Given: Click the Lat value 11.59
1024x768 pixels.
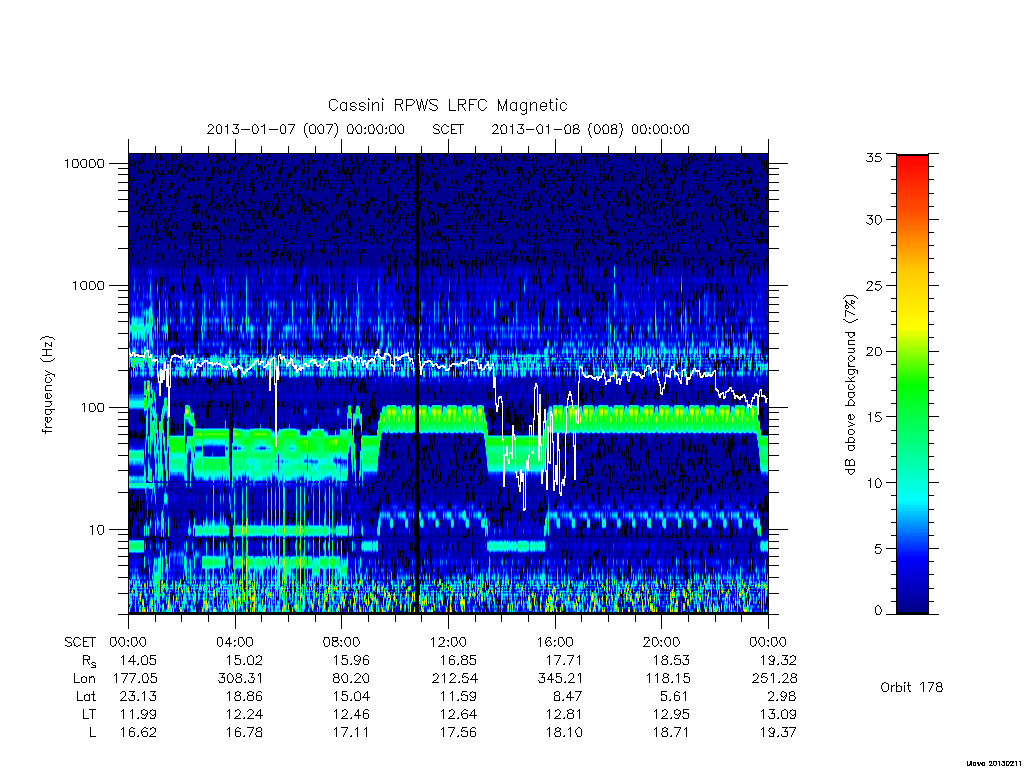Looking at the screenshot, I should pyautogui.click(x=458, y=696).
